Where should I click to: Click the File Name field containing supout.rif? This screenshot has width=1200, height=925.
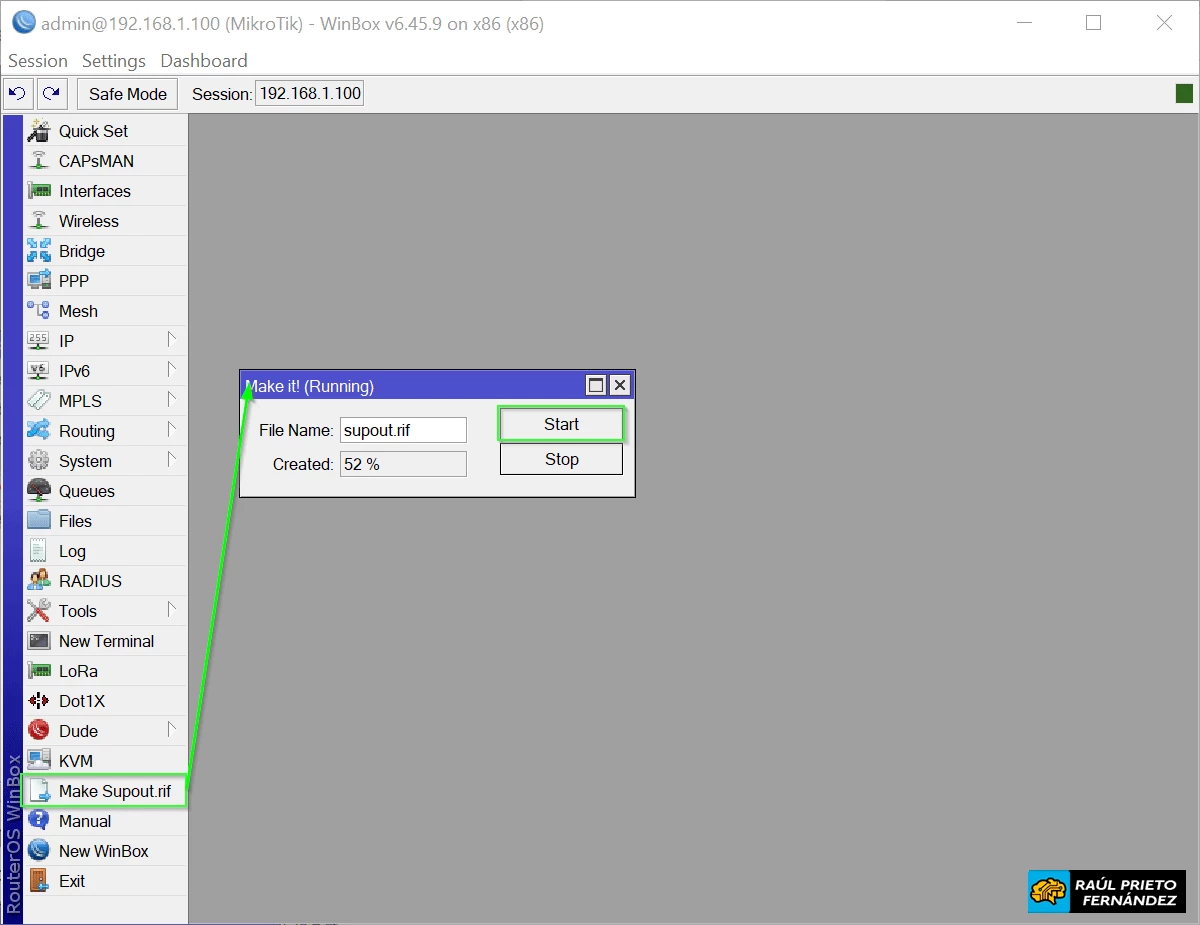[x=403, y=429]
